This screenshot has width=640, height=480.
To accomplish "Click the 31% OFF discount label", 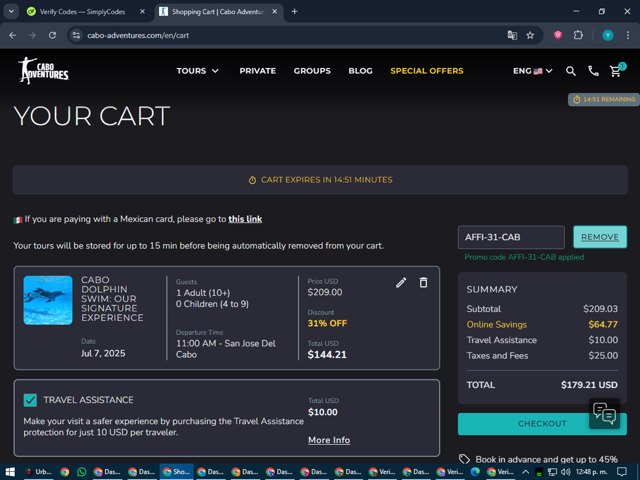I will (327, 323).
